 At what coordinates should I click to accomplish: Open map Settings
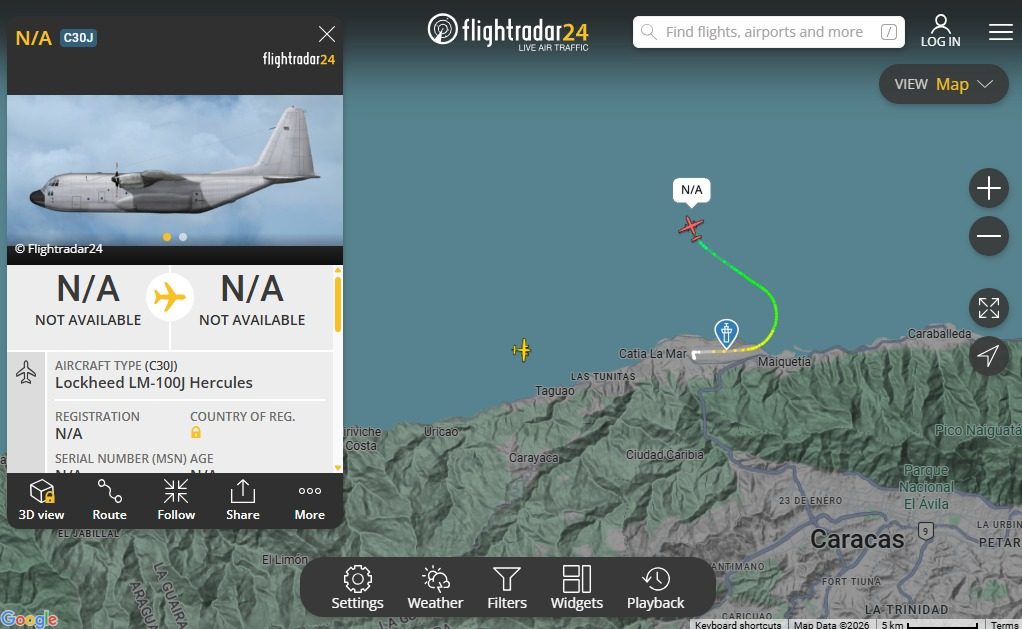point(357,588)
